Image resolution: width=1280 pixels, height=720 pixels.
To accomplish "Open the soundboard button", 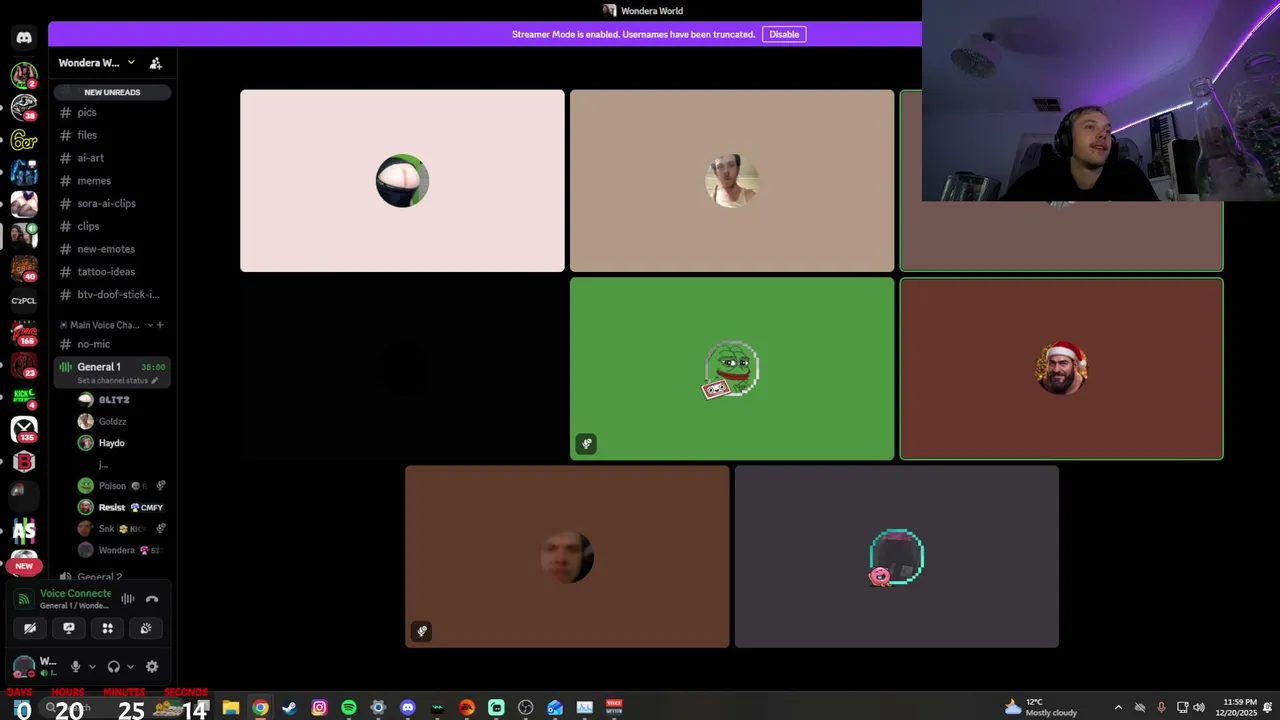I will tap(146, 628).
